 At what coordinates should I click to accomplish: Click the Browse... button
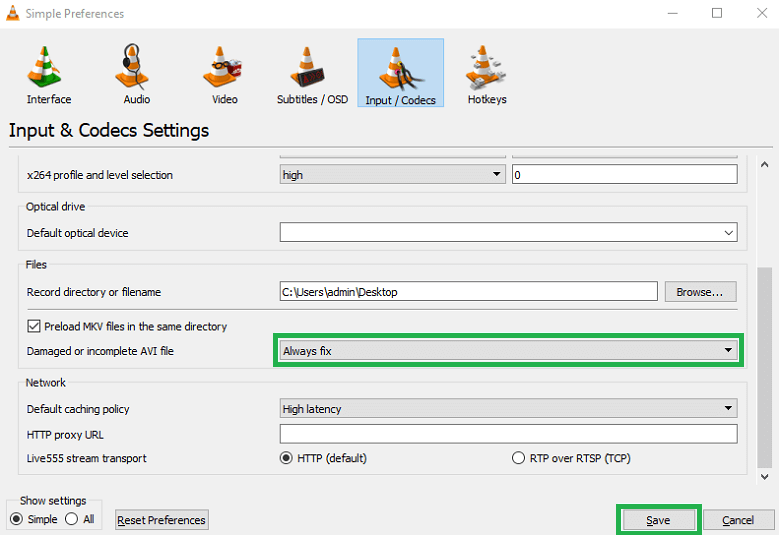701,292
